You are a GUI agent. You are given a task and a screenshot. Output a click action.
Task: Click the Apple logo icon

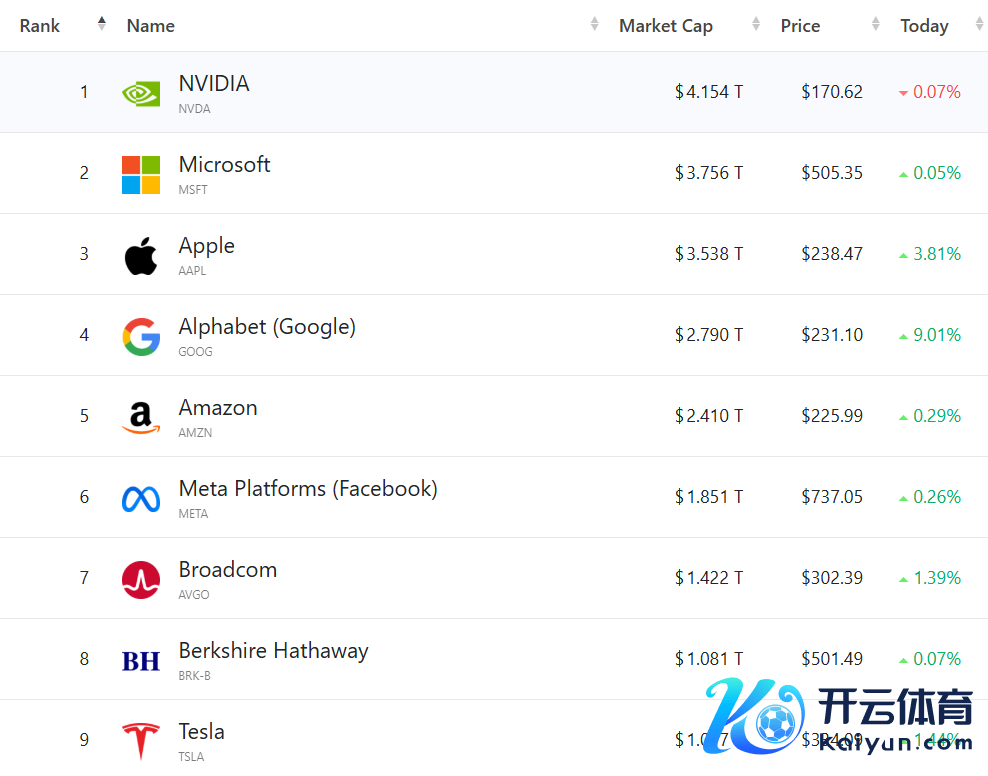coord(141,255)
